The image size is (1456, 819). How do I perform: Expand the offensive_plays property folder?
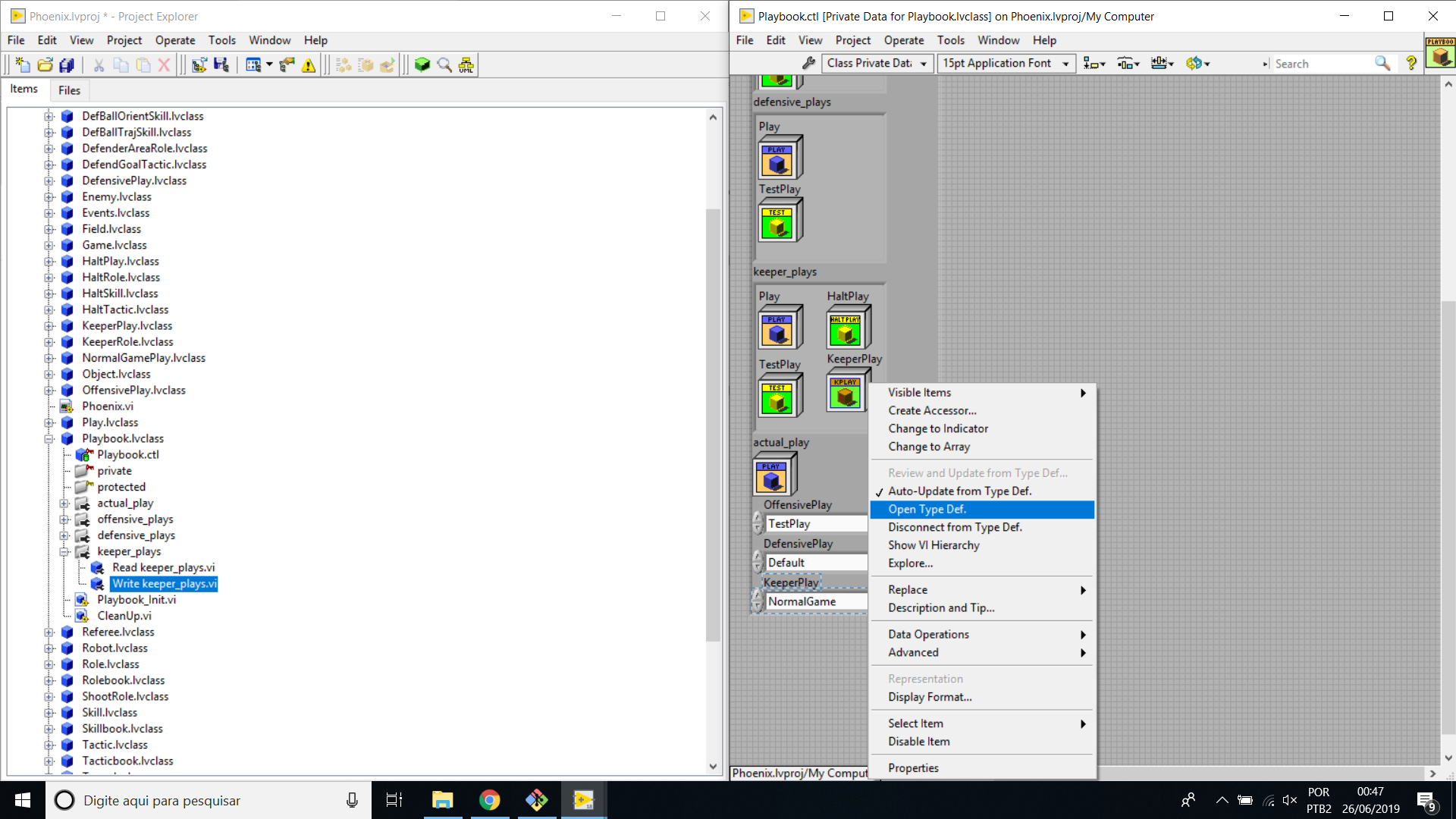64,519
